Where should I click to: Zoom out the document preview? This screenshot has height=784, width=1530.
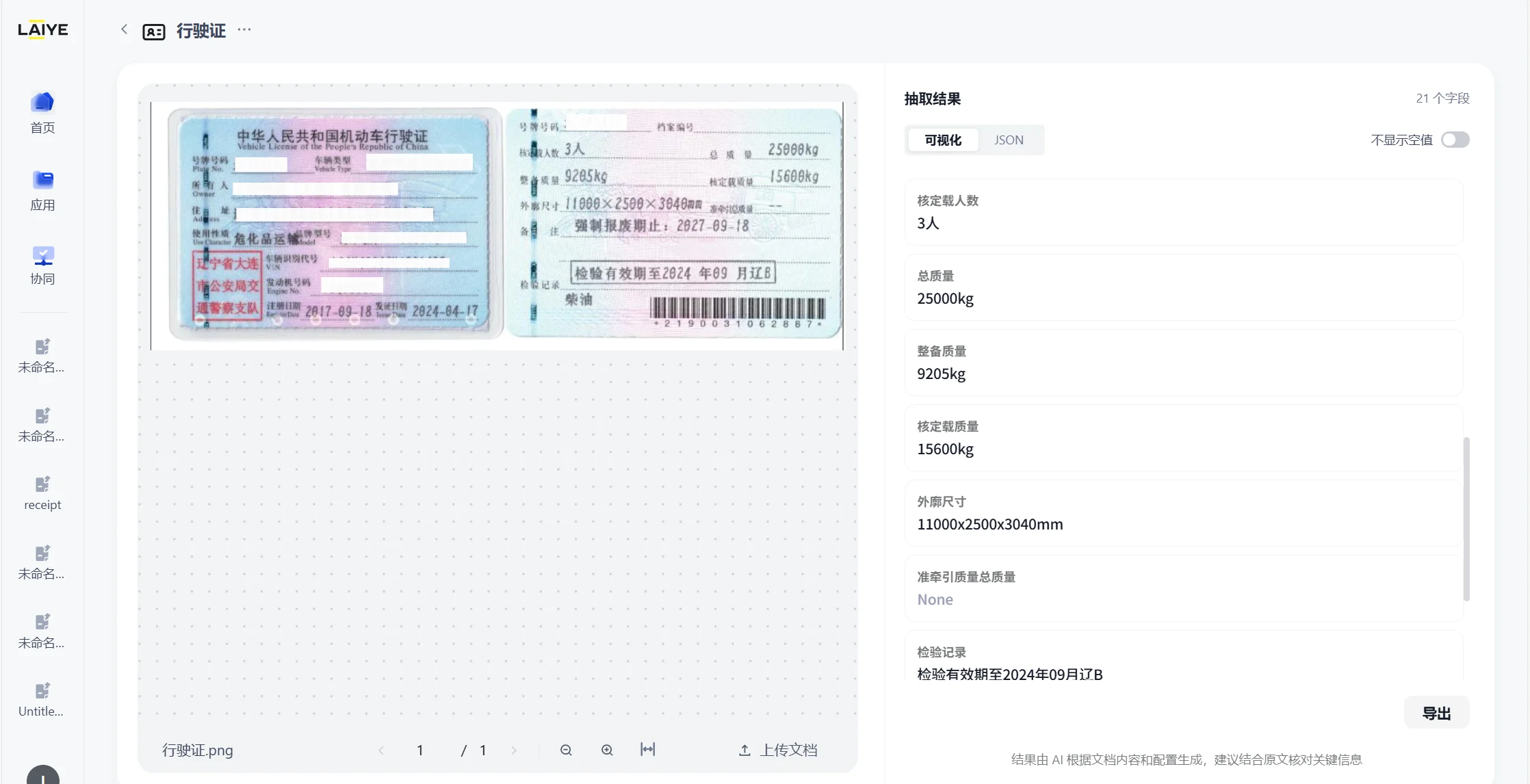[566, 750]
